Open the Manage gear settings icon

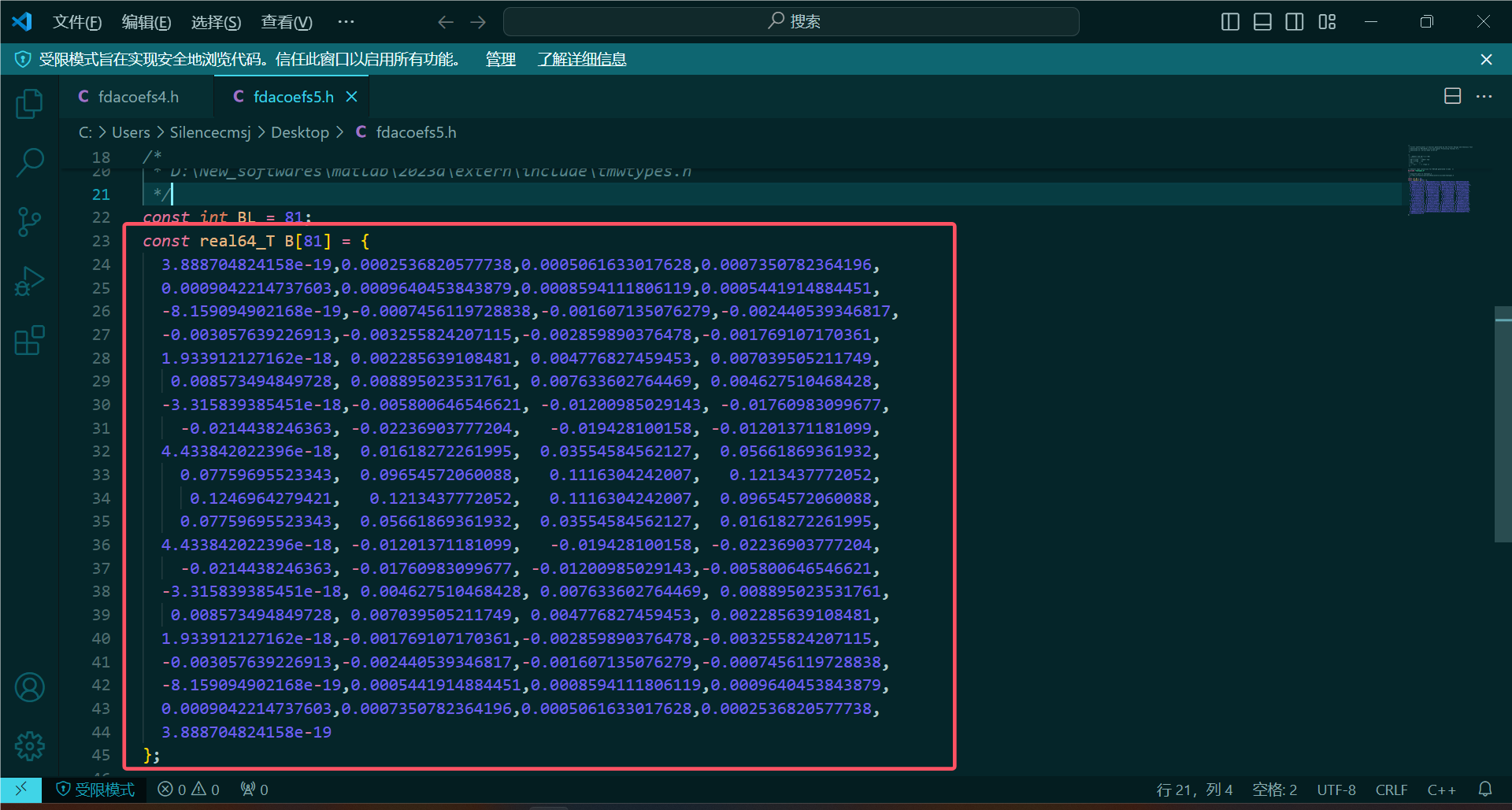click(x=30, y=746)
